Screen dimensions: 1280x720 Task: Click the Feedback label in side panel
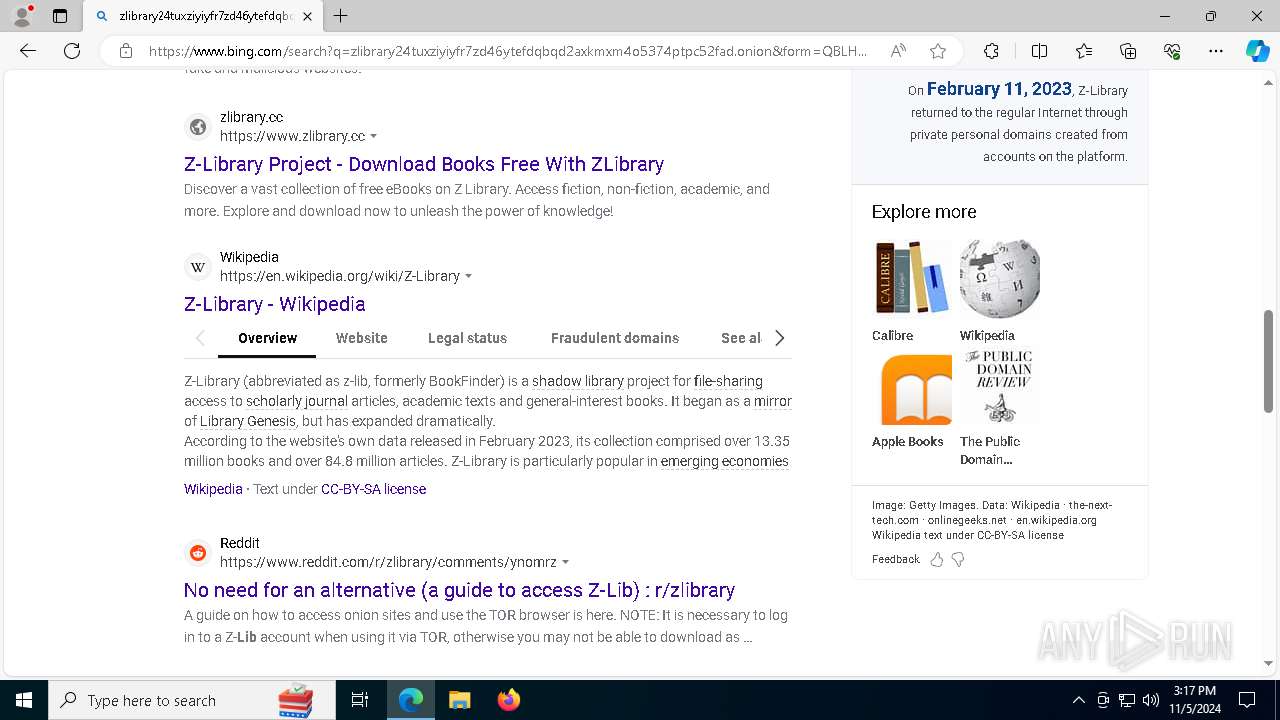(x=896, y=560)
